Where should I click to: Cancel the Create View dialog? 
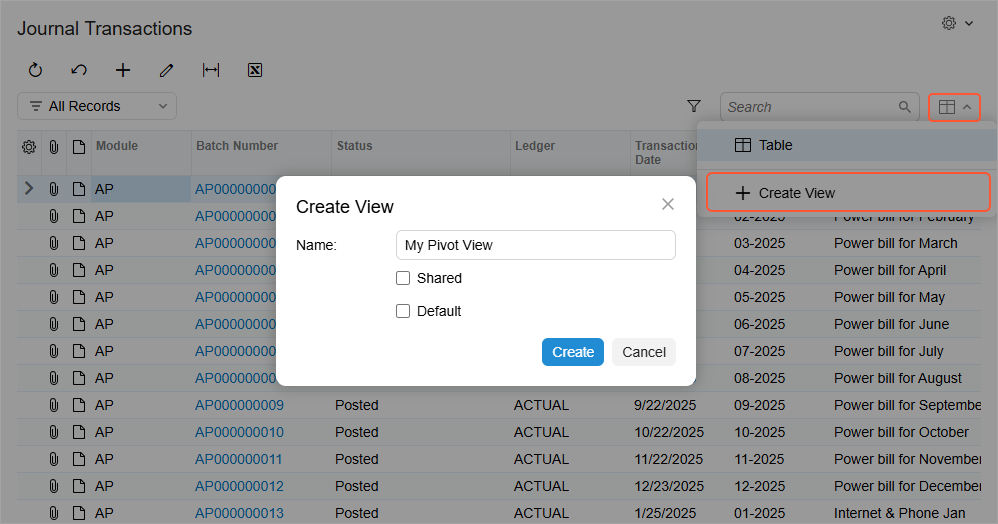coord(644,352)
